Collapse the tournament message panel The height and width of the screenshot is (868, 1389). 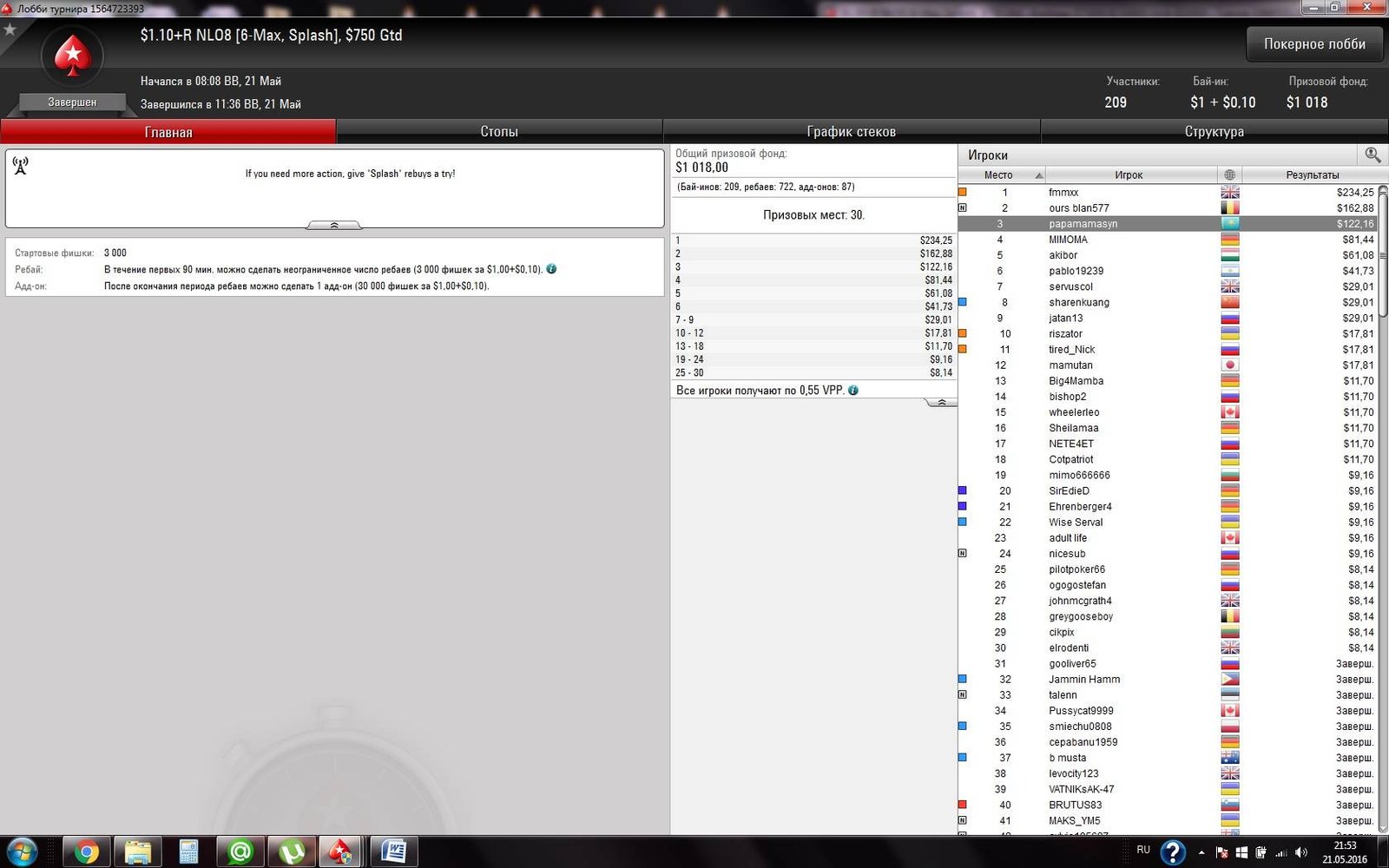click(334, 225)
